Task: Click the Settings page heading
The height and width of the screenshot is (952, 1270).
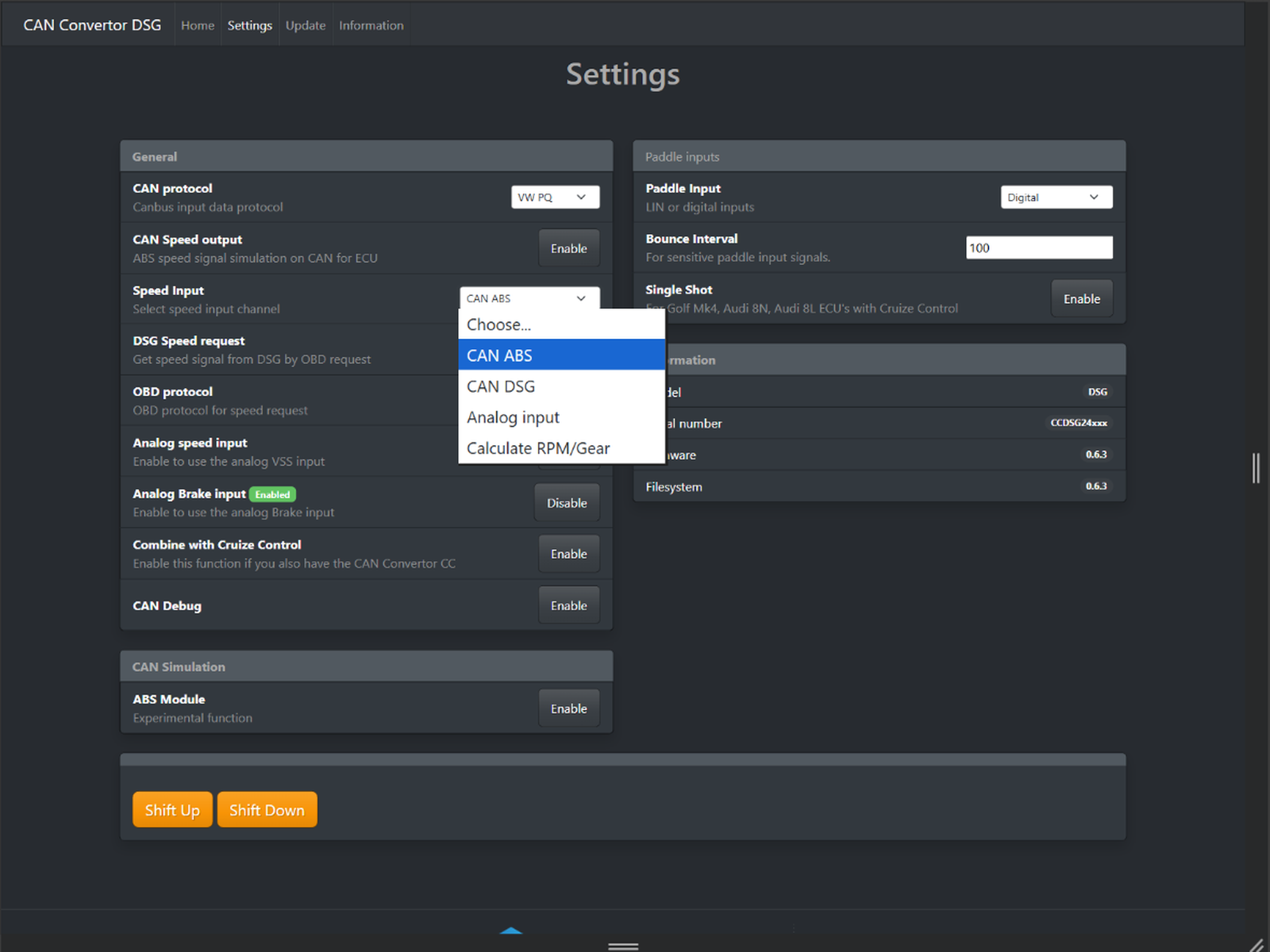Action: tap(623, 75)
